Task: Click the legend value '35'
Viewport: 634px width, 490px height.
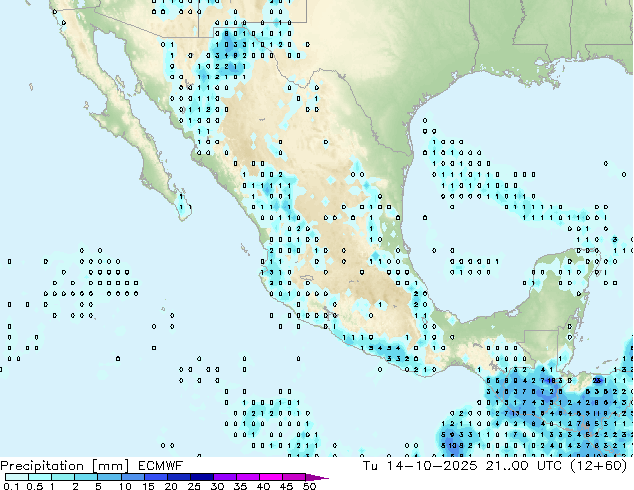Action: click(240, 486)
